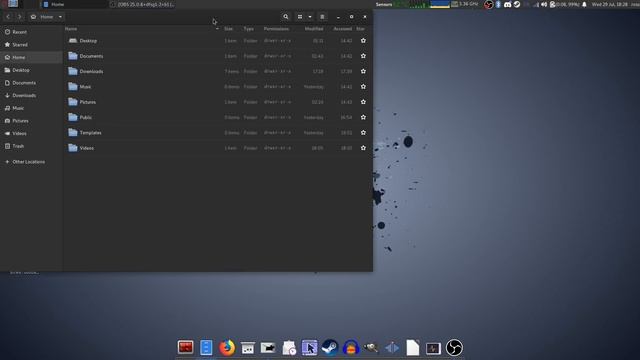This screenshot has height=360, width=640.
Task: Select the Desktop folder row
Action: coord(218,40)
